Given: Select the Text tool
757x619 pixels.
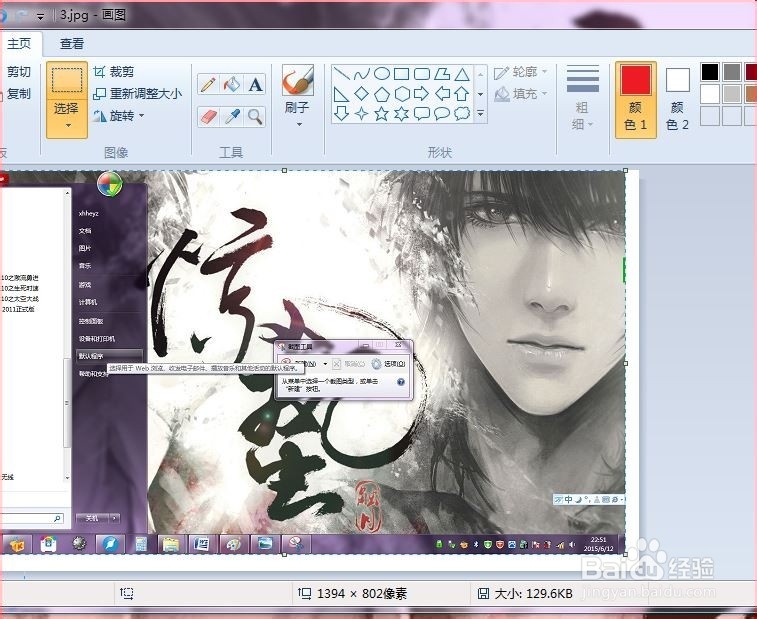Looking at the screenshot, I should pyautogui.click(x=255, y=85).
